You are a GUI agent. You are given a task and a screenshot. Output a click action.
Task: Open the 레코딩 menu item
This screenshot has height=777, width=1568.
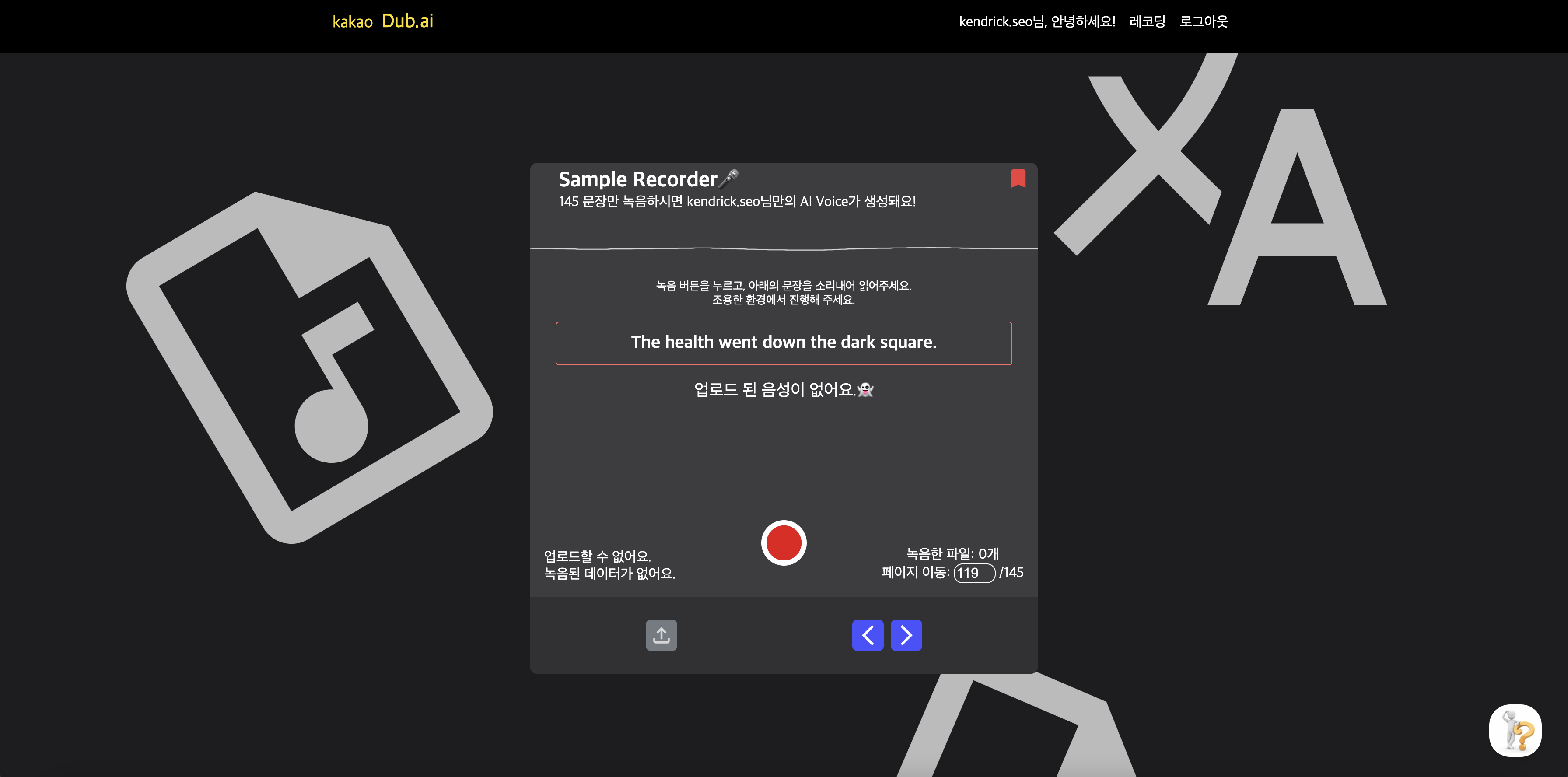[x=1147, y=21]
